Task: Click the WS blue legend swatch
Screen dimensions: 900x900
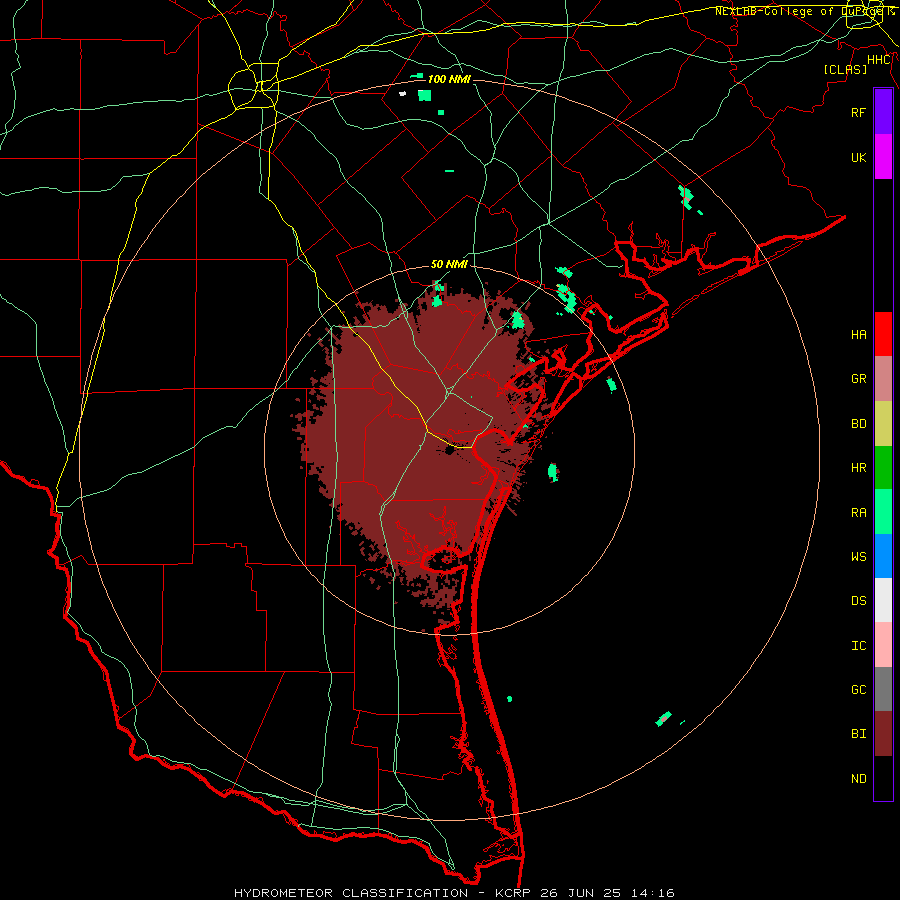Action: (883, 556)
